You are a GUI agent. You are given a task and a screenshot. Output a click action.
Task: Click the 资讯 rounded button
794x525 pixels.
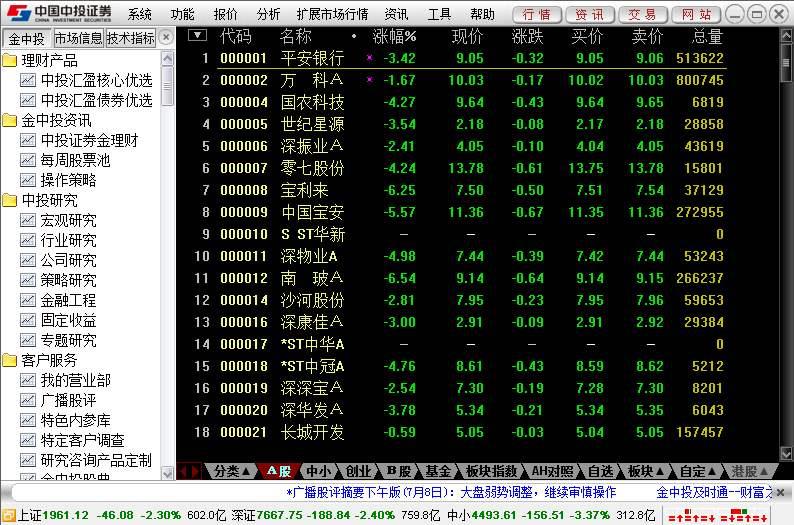[x=590, y=15]
